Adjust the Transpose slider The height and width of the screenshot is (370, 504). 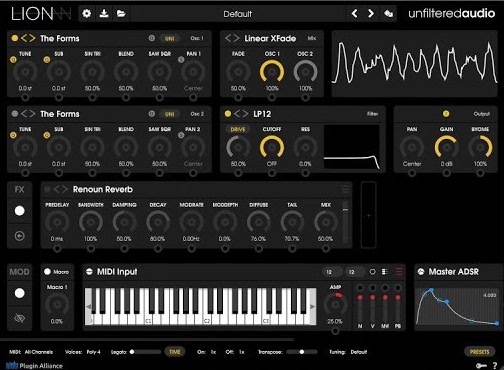[302, 352]
